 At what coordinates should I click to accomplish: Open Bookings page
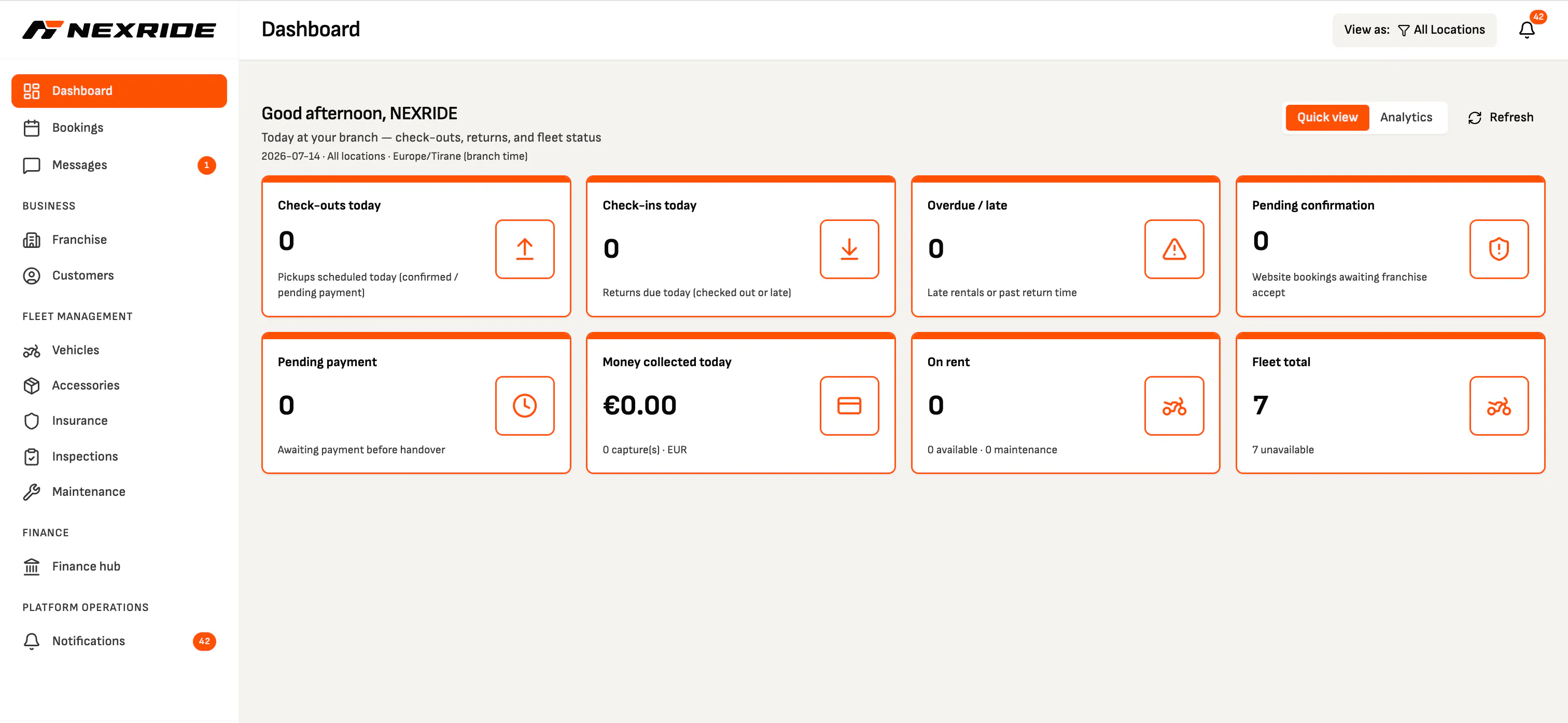(x=119, y=128)
